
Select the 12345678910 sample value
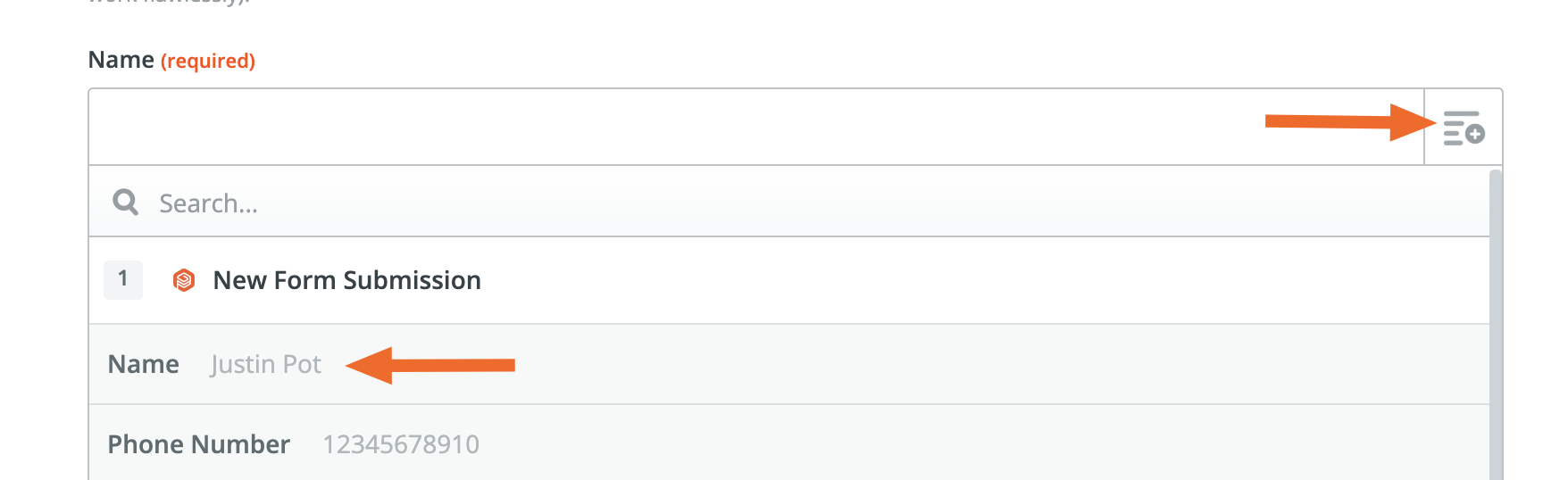pos(401,444)
